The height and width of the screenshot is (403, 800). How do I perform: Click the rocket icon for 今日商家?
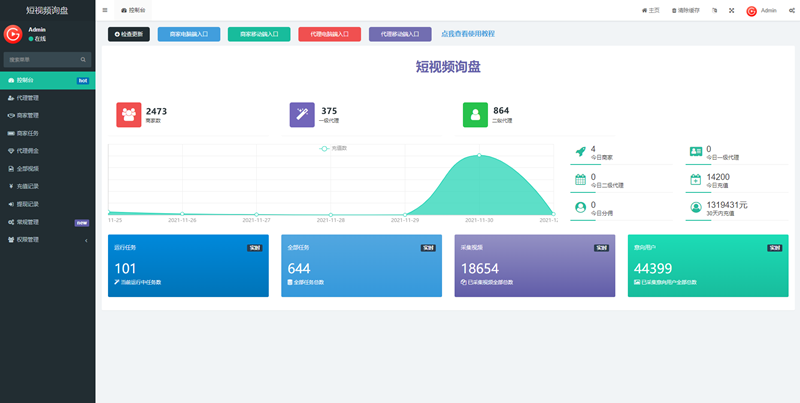click(580, 152)
